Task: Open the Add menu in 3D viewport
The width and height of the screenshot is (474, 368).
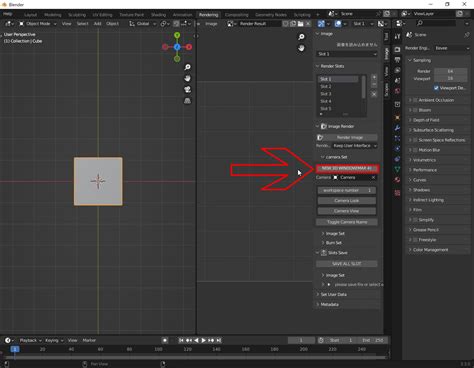Action: (x=97, y=24)
